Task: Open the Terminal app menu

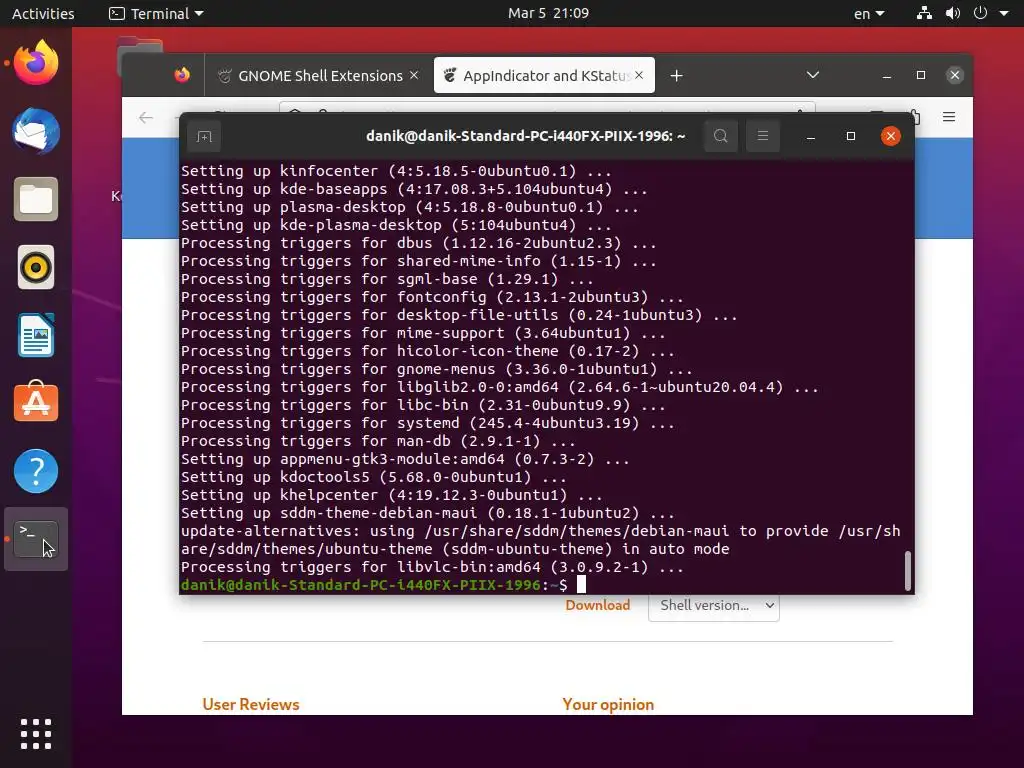Action: 156,13
